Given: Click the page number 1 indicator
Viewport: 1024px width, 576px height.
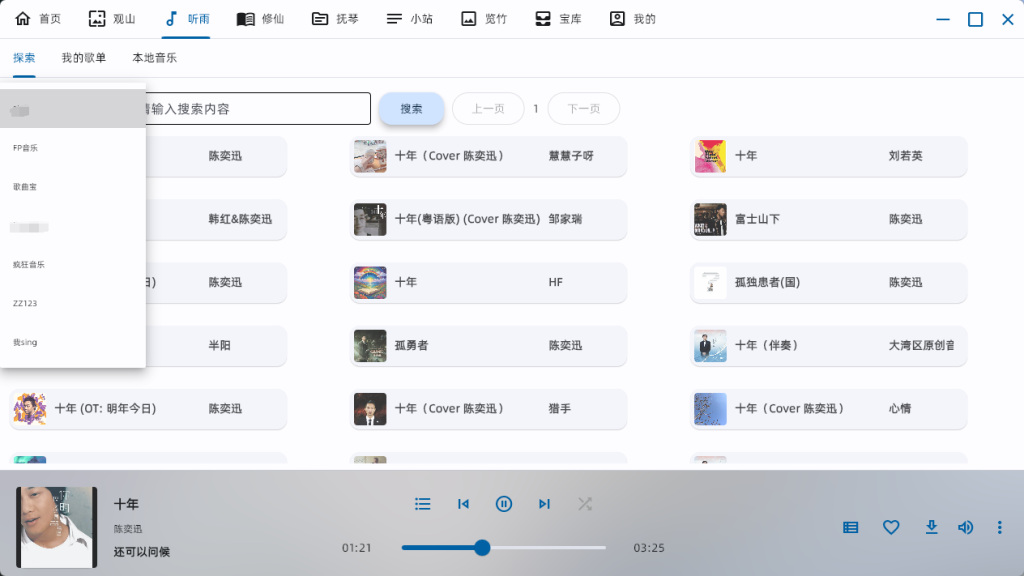Looking at the screenshot, I should point(536,108).
